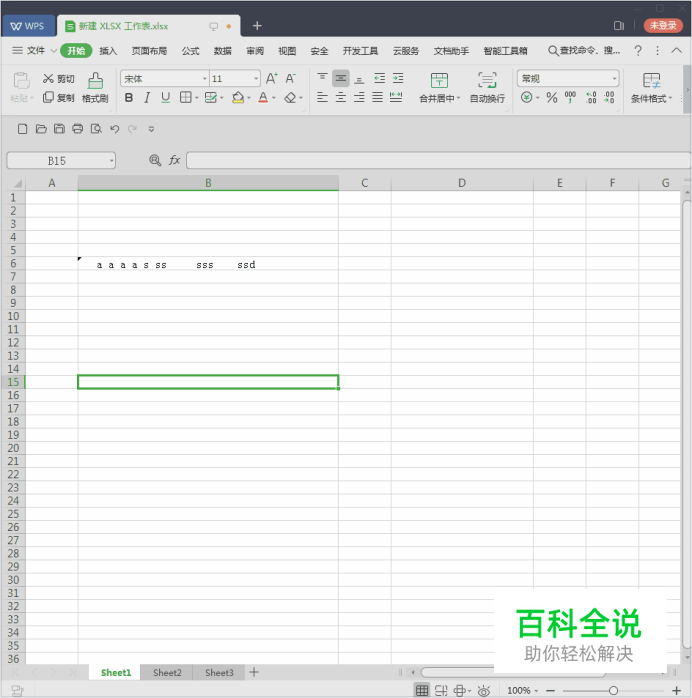This screenshot has height=698, width=692.
Task: Click the formula bar input field
Action: pyautogui.click(x=438, y=160)
